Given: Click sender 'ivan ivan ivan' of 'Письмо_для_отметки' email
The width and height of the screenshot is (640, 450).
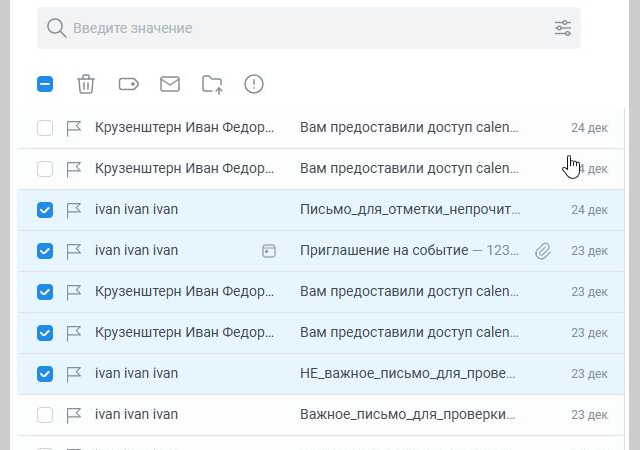Looking at the screenshot, I should 136,209.
